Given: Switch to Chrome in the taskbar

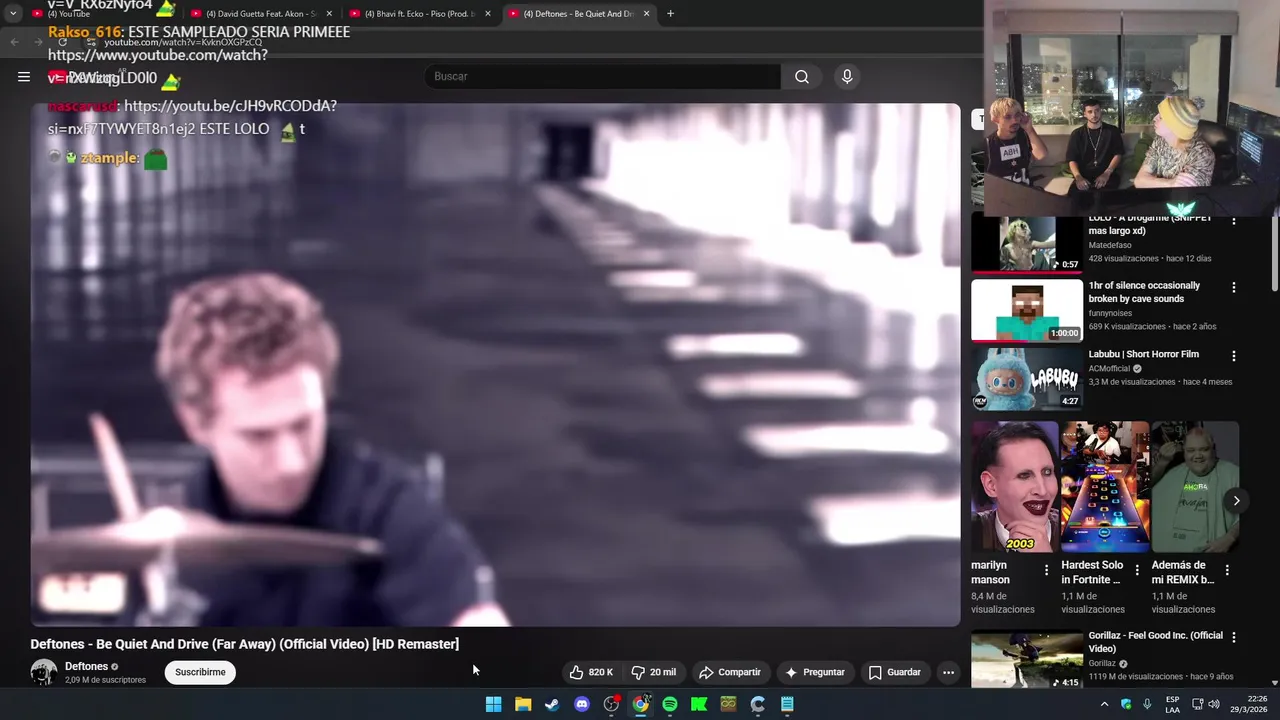Looking at the screenshot, I should 641,704.
